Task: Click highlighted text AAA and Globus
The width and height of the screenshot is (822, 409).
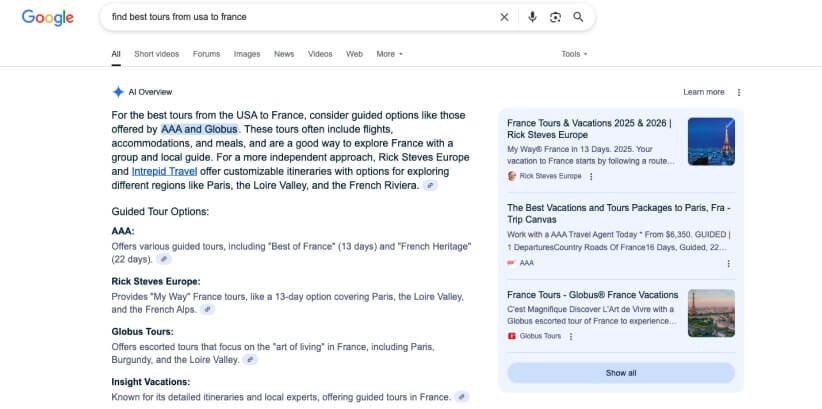Action: (x=200, y=129)
